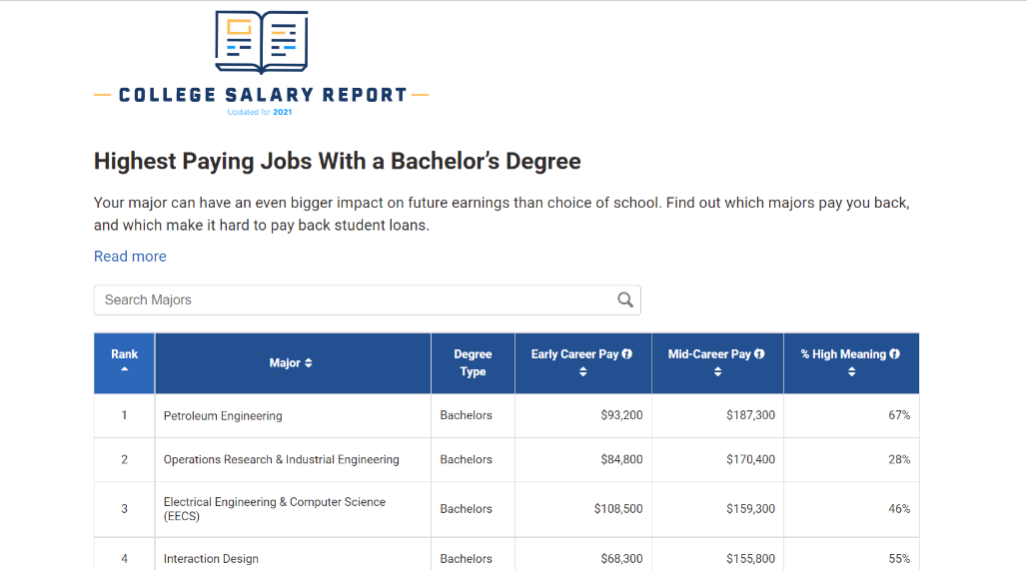This screenshot has height=571, width=1027.
Task: Sort table by Mid-Career Pay arrows
Action: point(717,372)
